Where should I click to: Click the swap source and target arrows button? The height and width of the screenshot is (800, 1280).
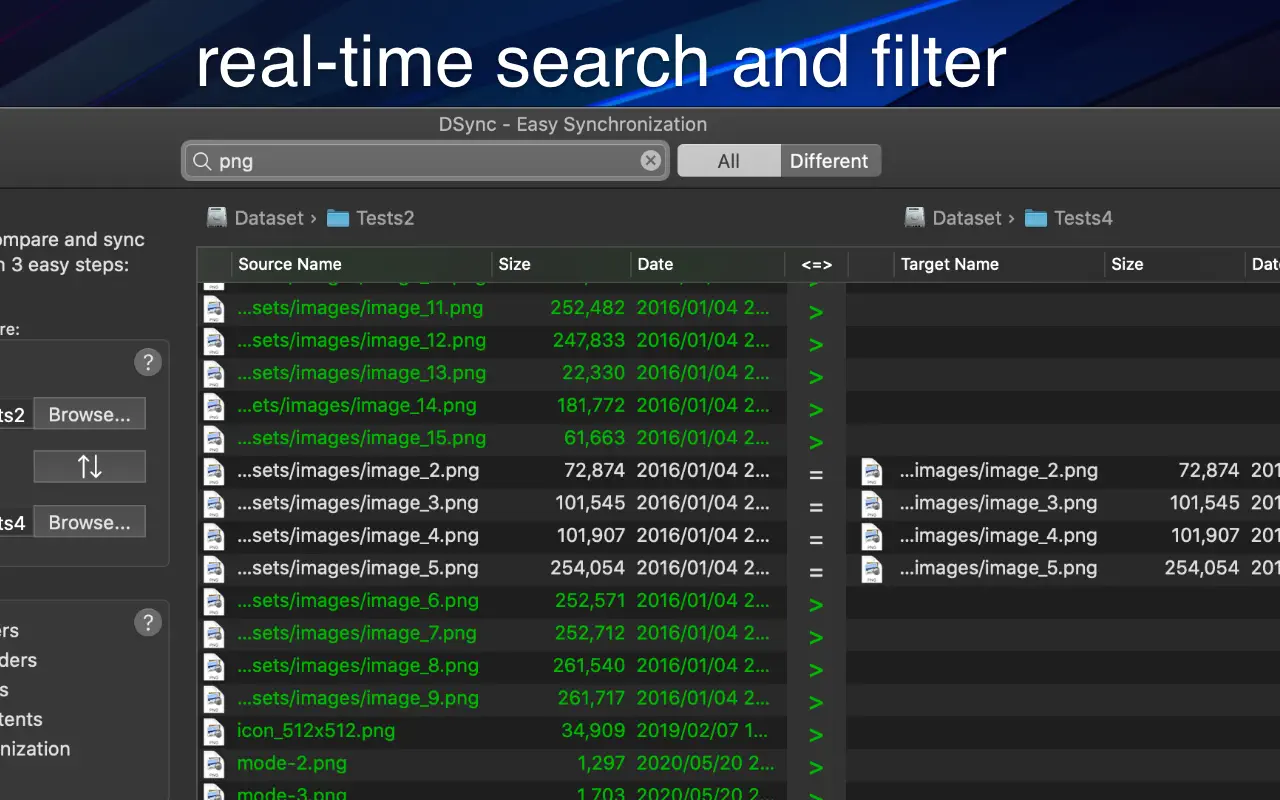pyautogui.click(x=89, y=466)
